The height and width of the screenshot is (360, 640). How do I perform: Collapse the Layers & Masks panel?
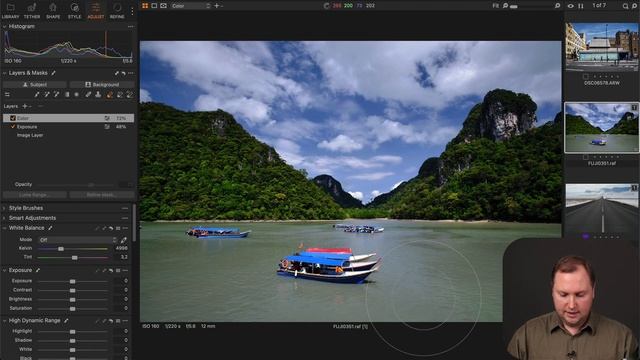(4, 73)
